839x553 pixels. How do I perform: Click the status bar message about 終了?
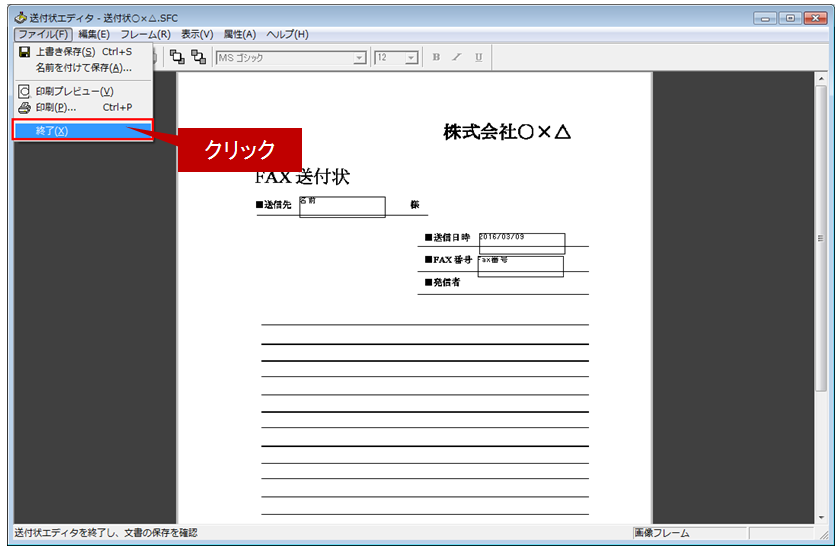click(x=105, y=533)
